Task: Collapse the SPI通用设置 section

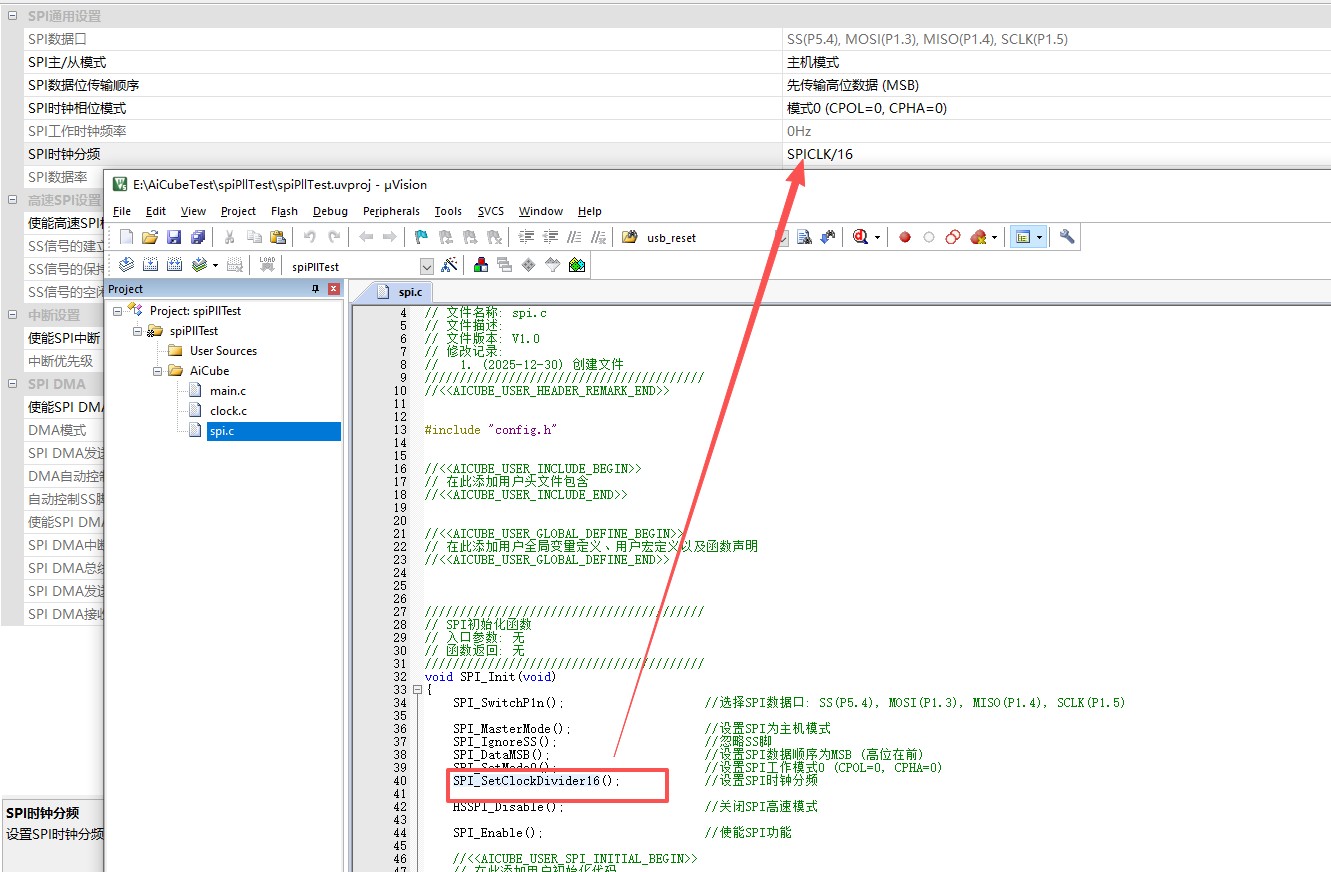Action: coord(11,16)
